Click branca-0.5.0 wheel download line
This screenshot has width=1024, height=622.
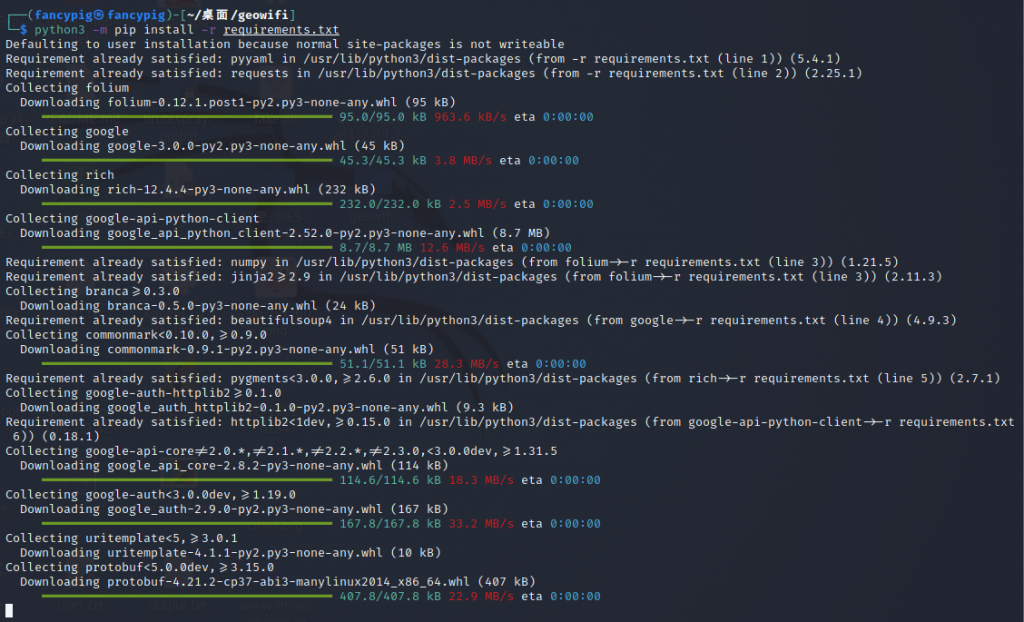coord(198,306)
